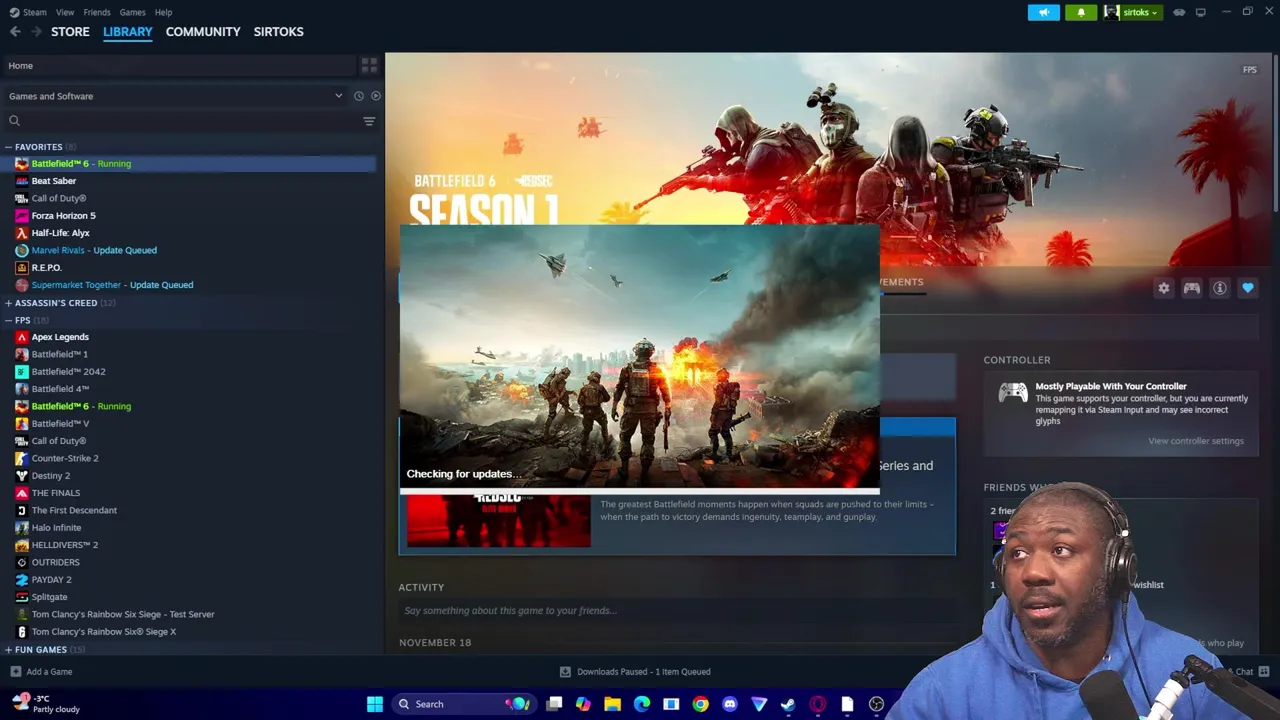
Task: Open the Battlefield 6 news thumbnail
Action: [x=499, y=521]
